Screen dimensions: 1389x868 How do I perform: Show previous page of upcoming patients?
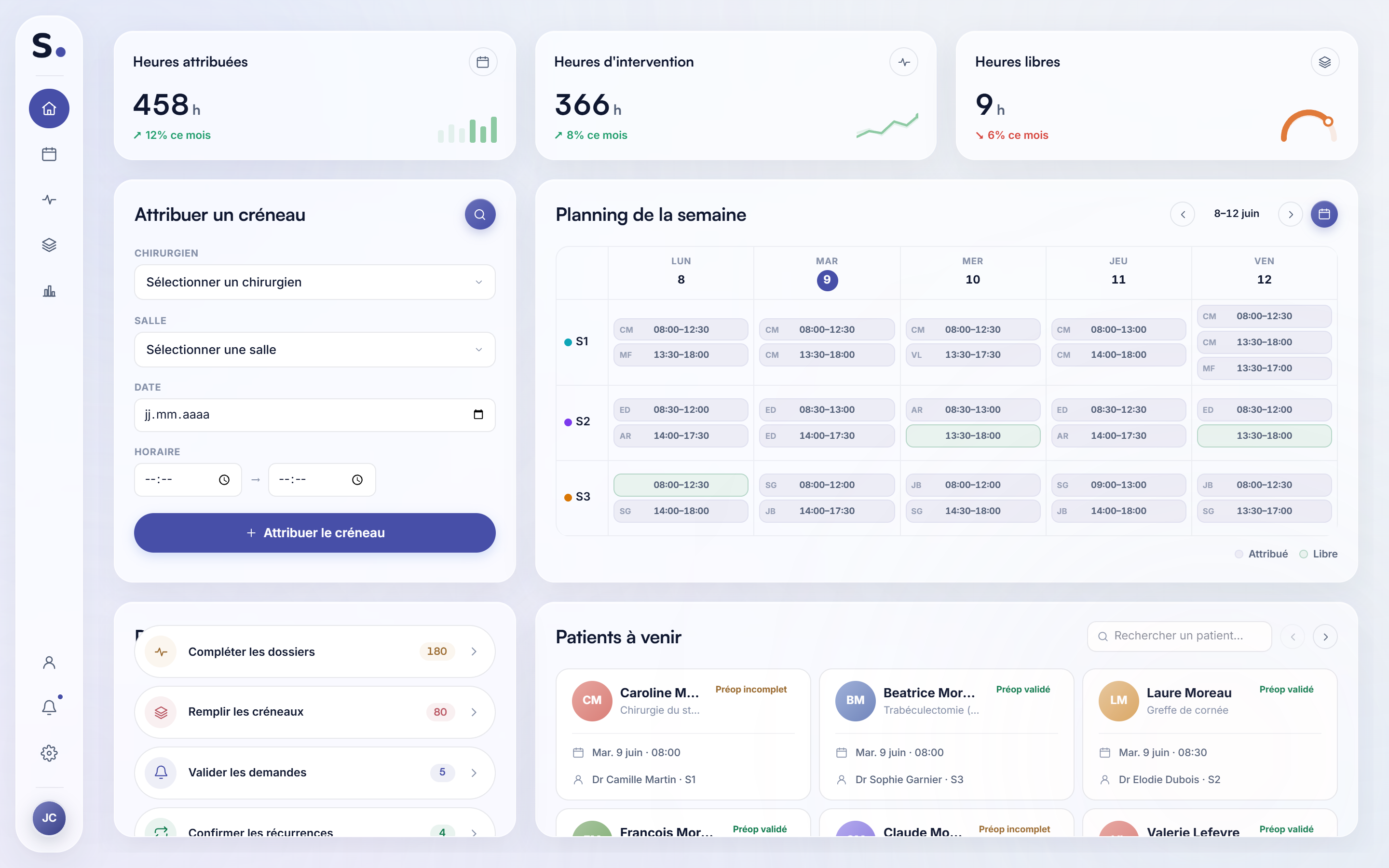1293,637
